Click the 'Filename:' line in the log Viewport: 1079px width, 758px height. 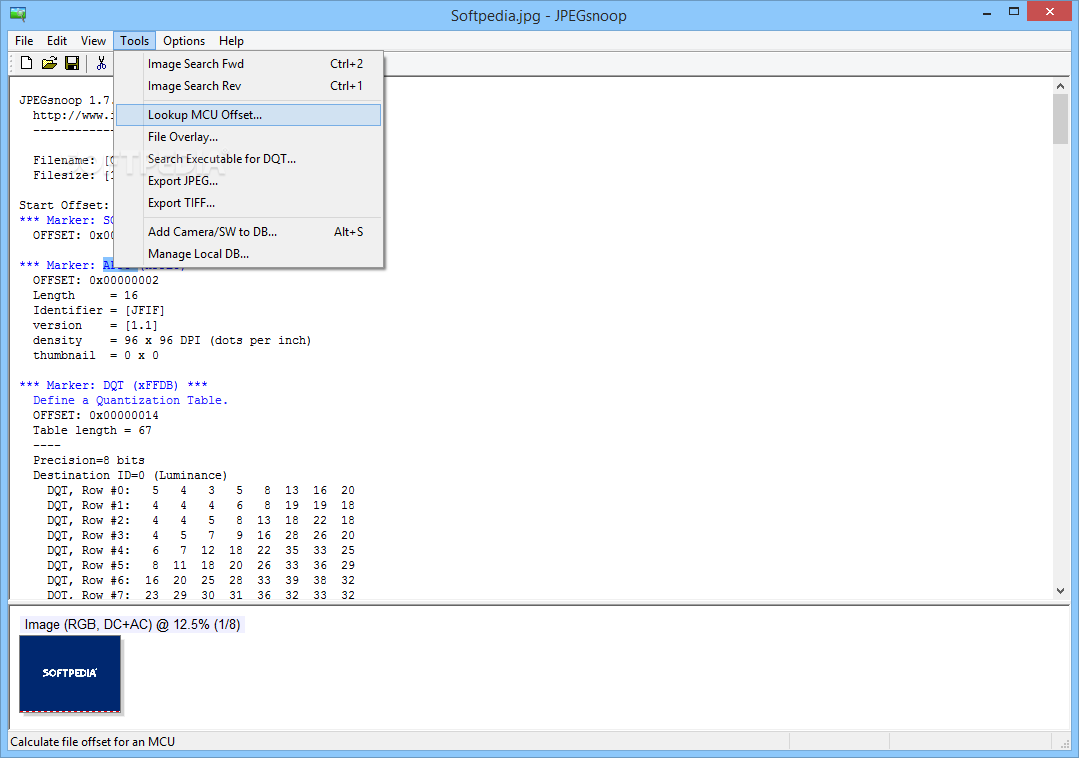click(73, 160)
